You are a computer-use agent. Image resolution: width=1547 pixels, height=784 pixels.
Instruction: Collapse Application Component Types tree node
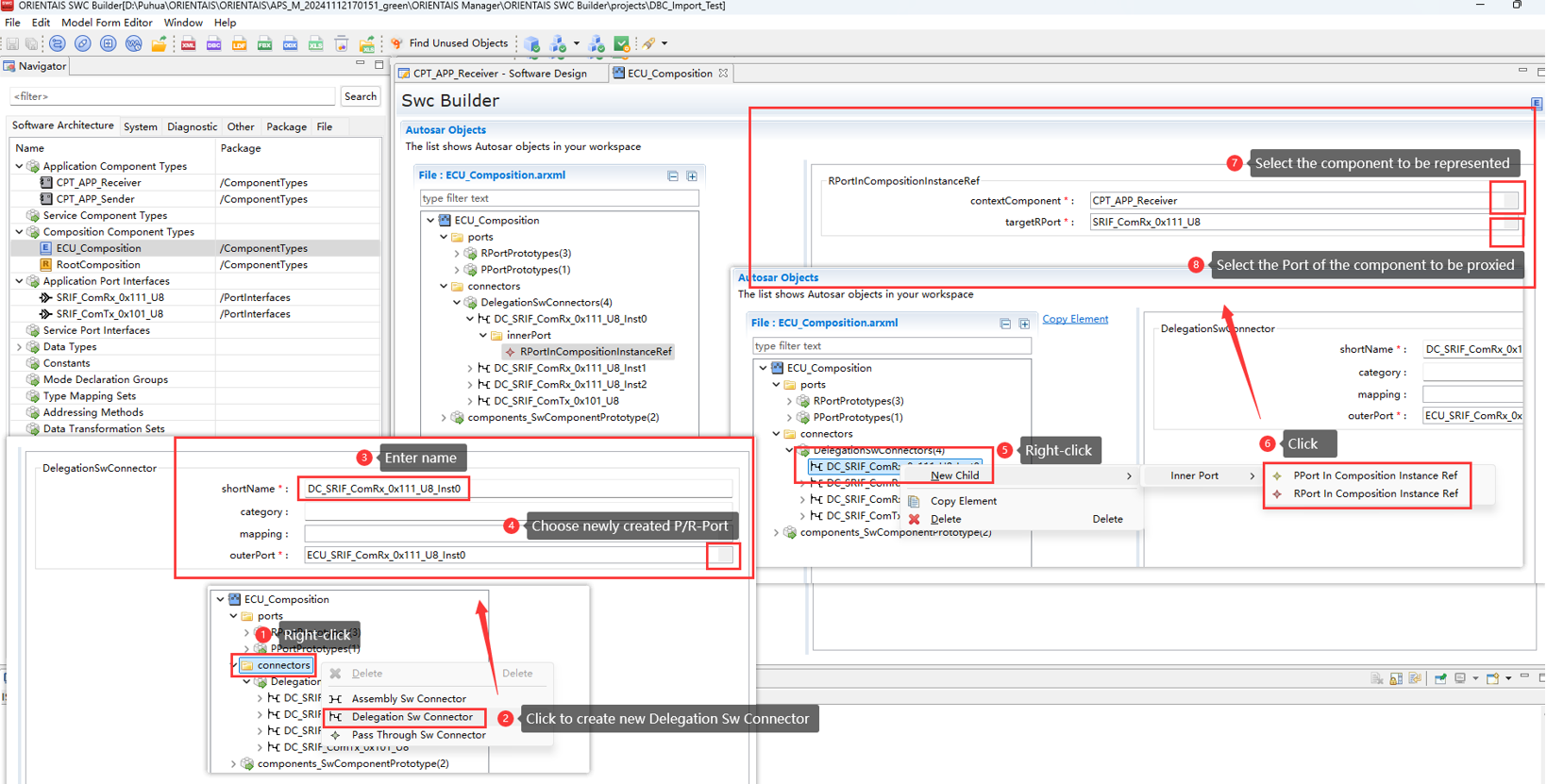point(20,166)
